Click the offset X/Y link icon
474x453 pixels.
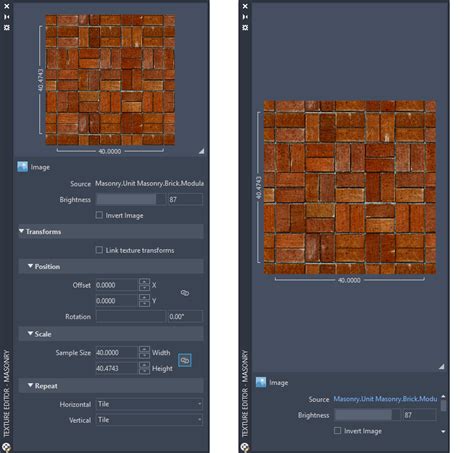coord(185,293)
